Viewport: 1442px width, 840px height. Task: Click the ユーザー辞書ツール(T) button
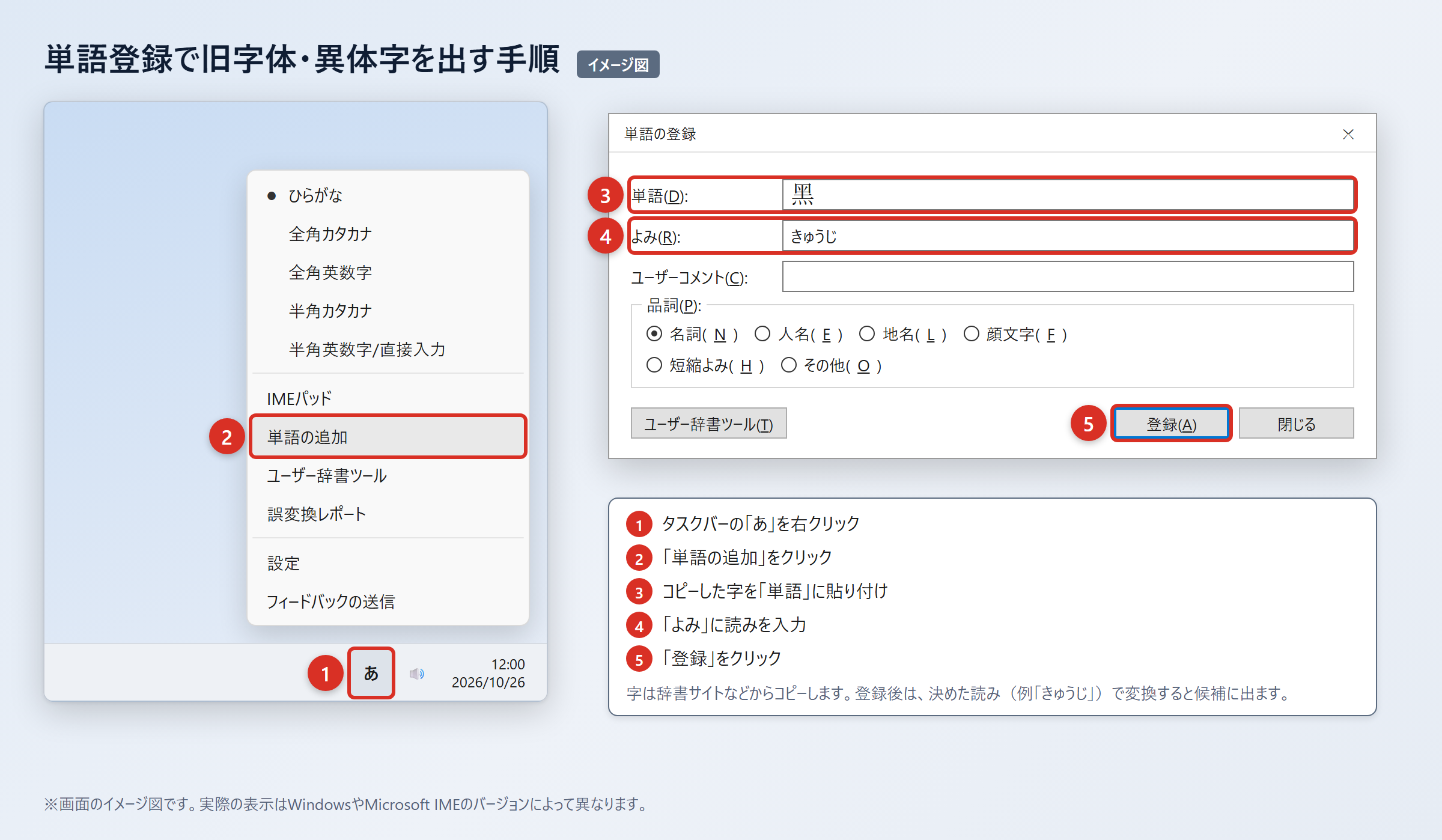point(708,424)
